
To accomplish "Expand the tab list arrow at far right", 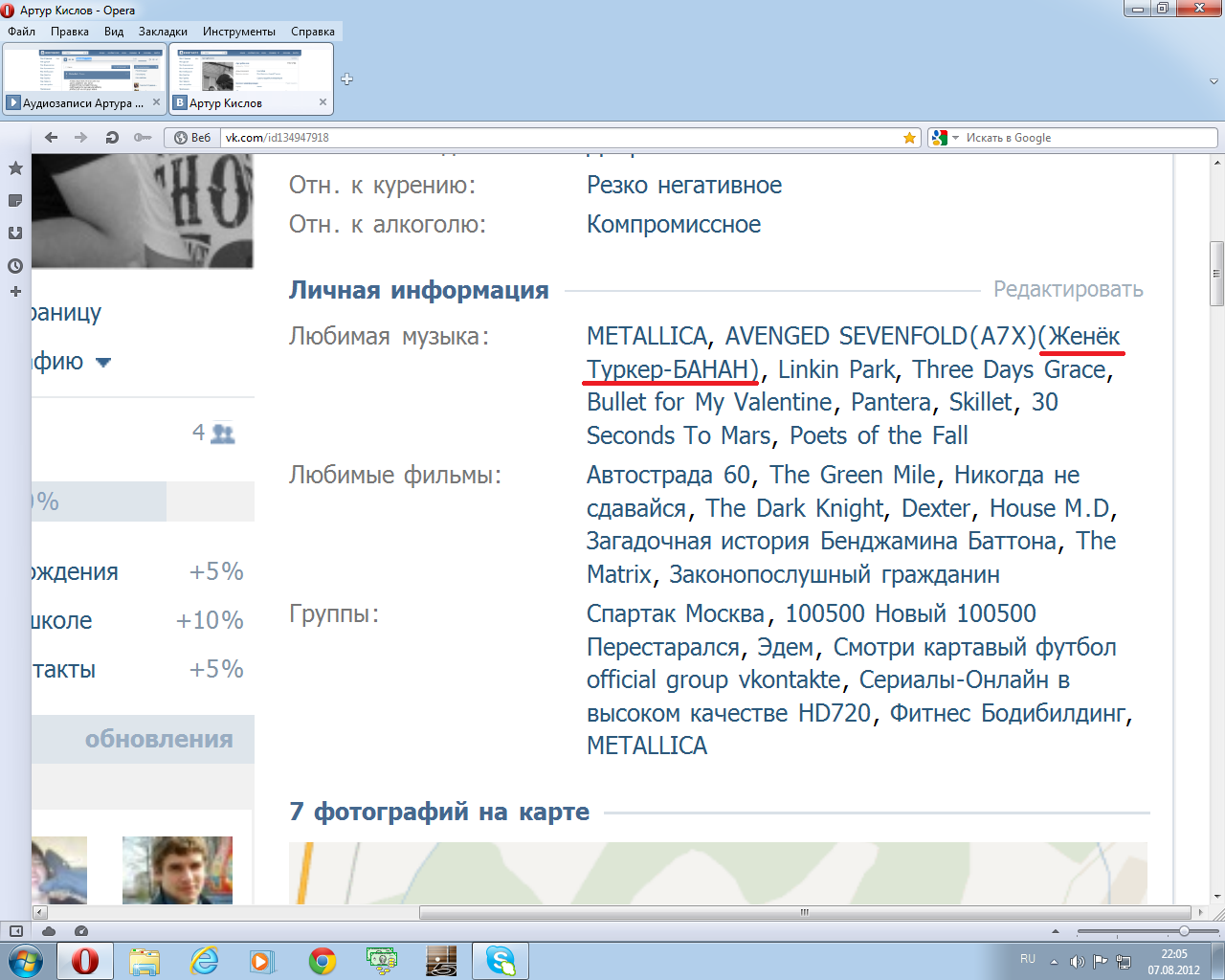I will (x=1214, y=82).
